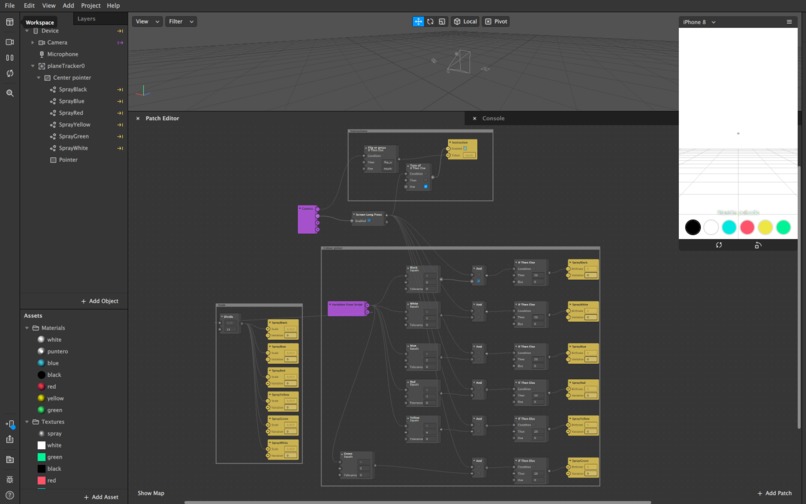Open the iPhone 8 device dropdown
Image resolution: width=806 pixels, height=504 pixels.
point(699,22)
